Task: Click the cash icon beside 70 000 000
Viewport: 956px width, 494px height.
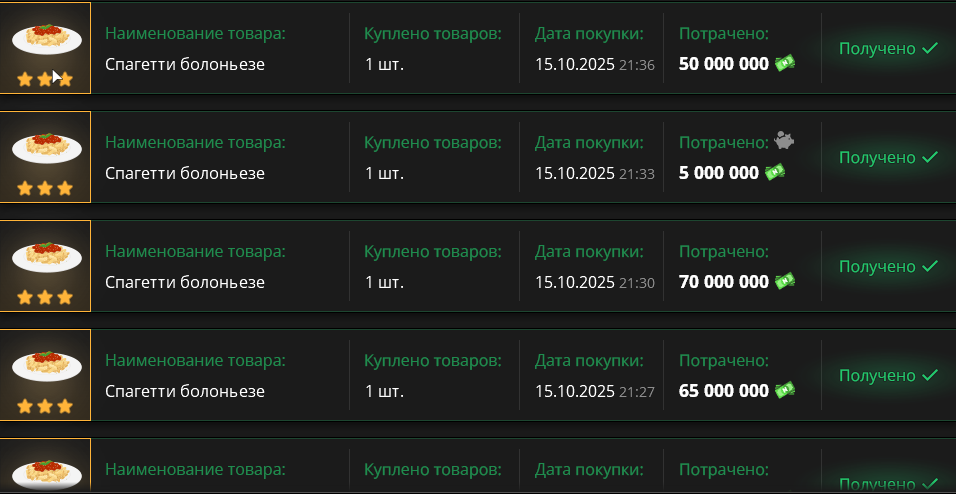Action: [x=785, y=282]
